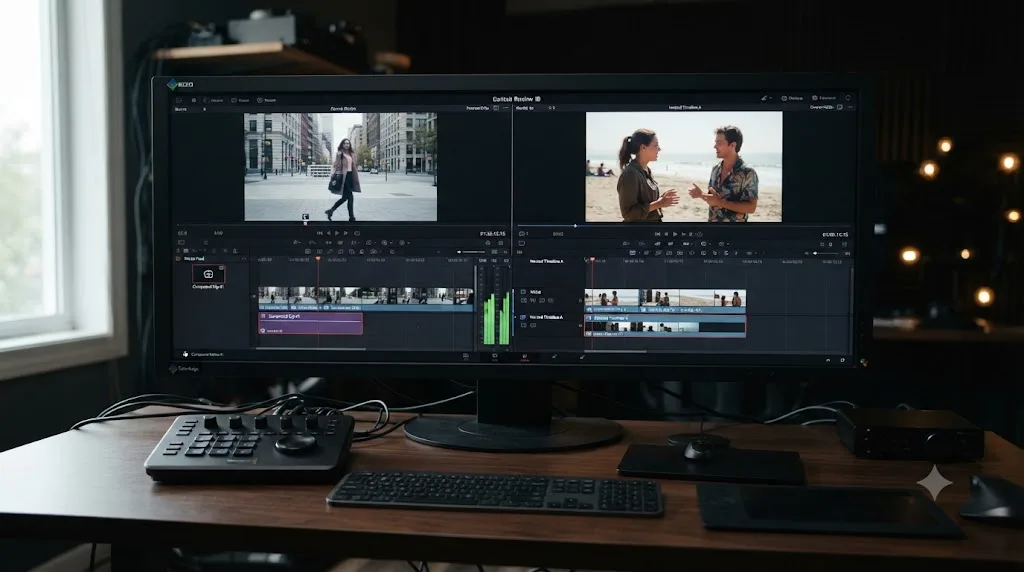Jump to first frame in the left viewer

click(320, 233)
